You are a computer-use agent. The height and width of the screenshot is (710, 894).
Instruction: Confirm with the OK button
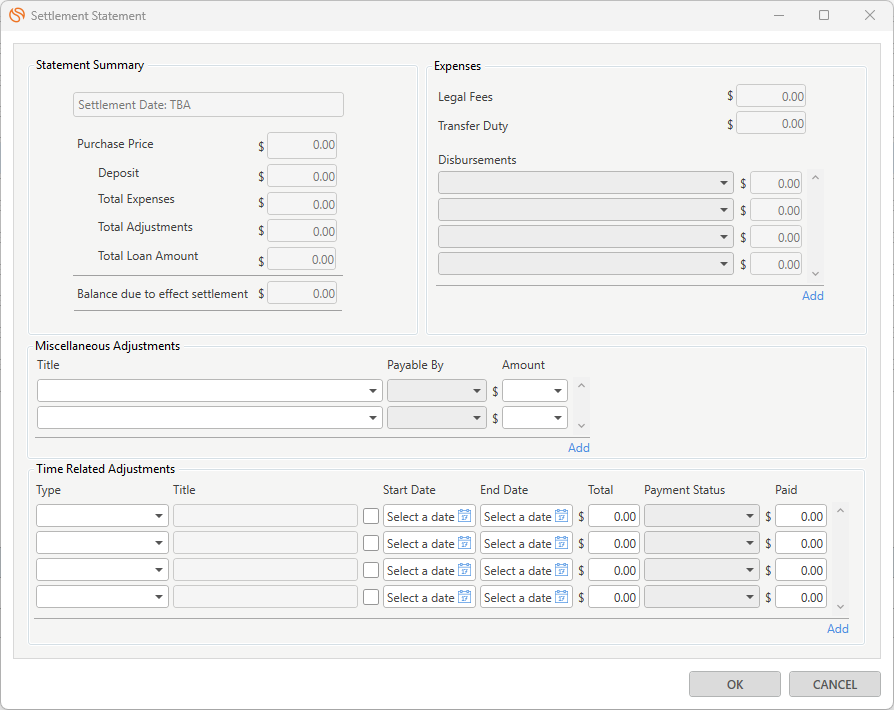(x=734, y=684)
